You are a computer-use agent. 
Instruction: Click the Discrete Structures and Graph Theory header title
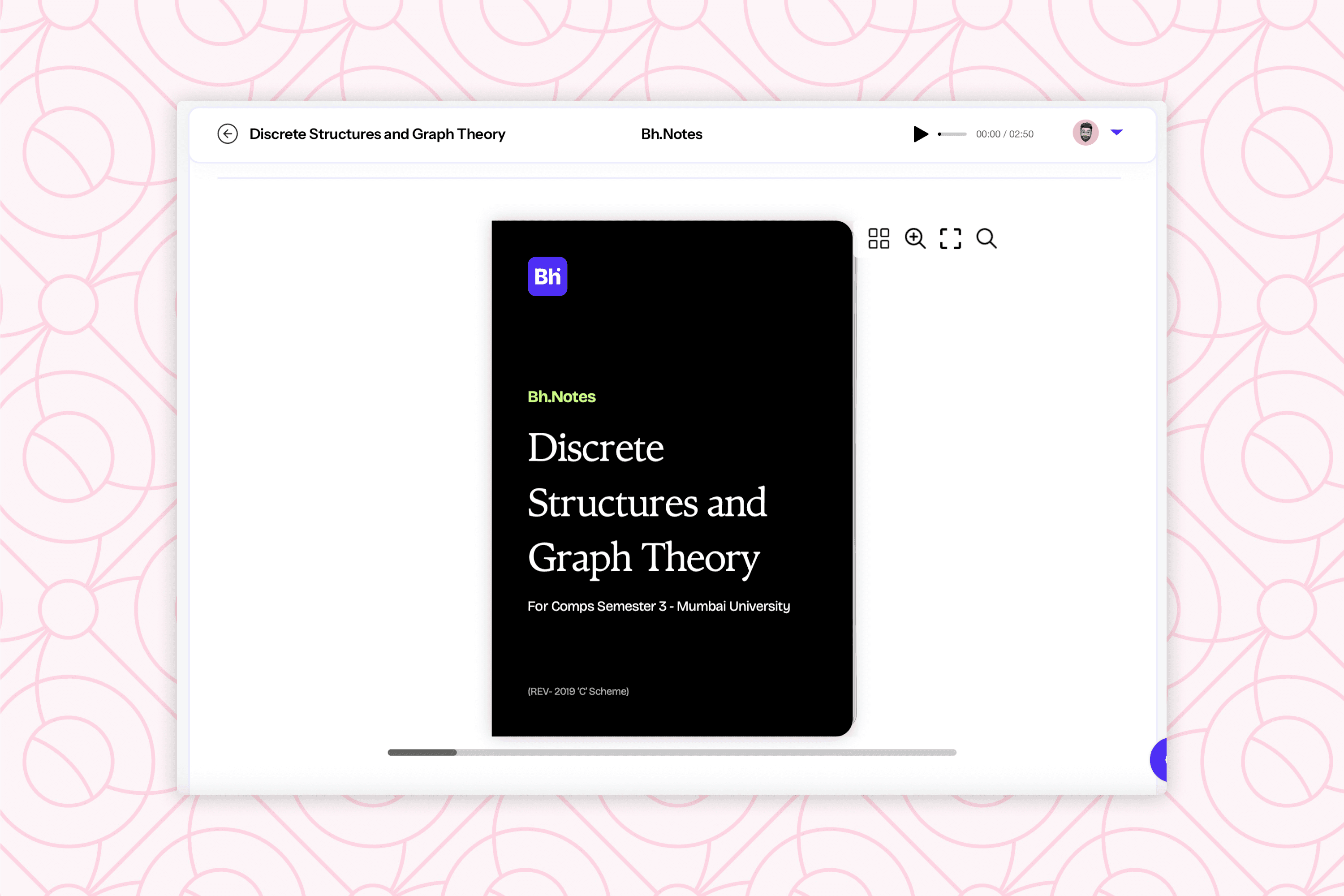(x=377, y=134)
